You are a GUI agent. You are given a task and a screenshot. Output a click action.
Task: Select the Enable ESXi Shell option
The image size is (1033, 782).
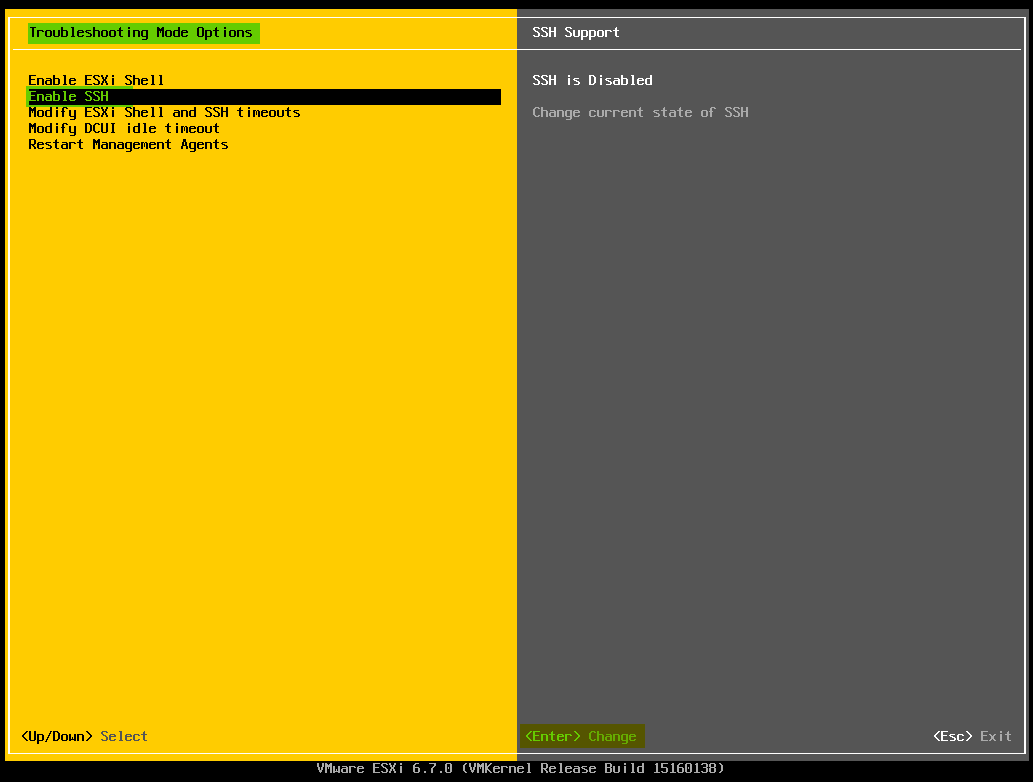point(96,80)
